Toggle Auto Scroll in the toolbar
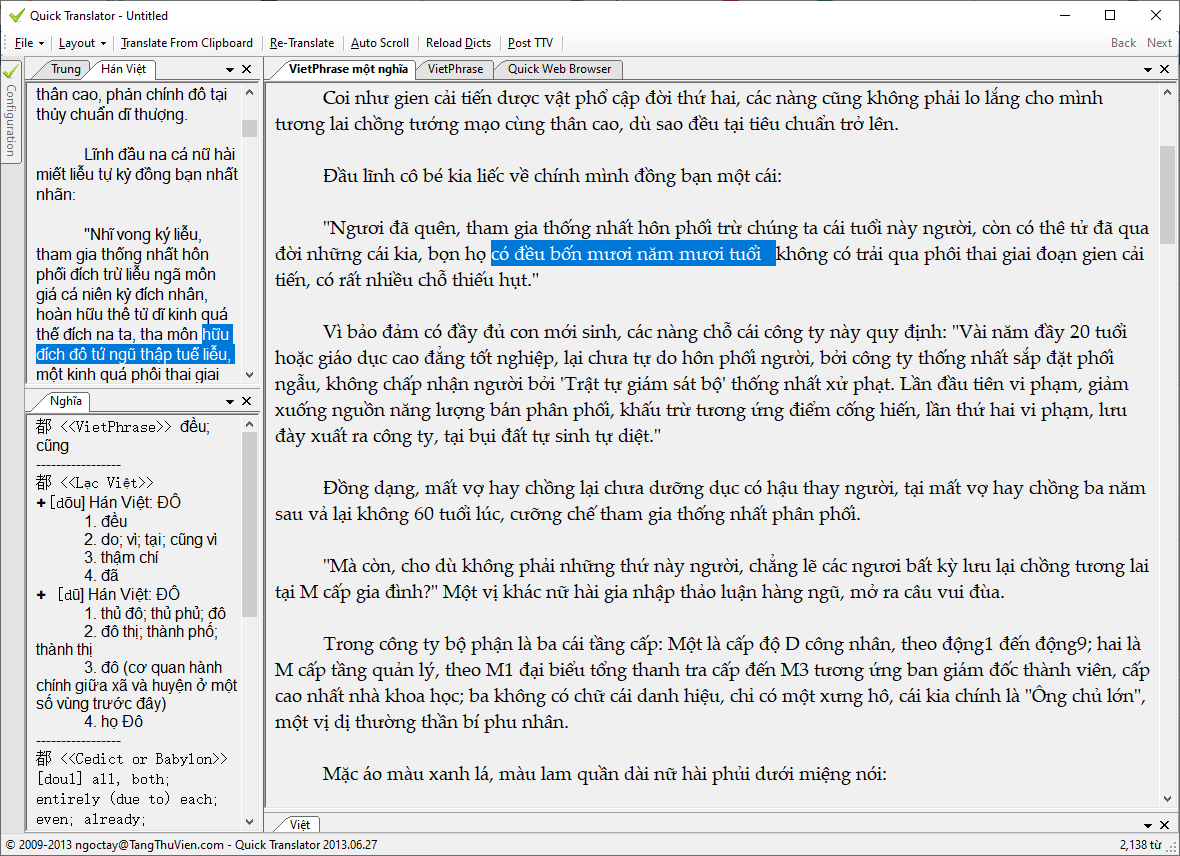Viewport: 1180px width, 856px height. click(380, 43)
